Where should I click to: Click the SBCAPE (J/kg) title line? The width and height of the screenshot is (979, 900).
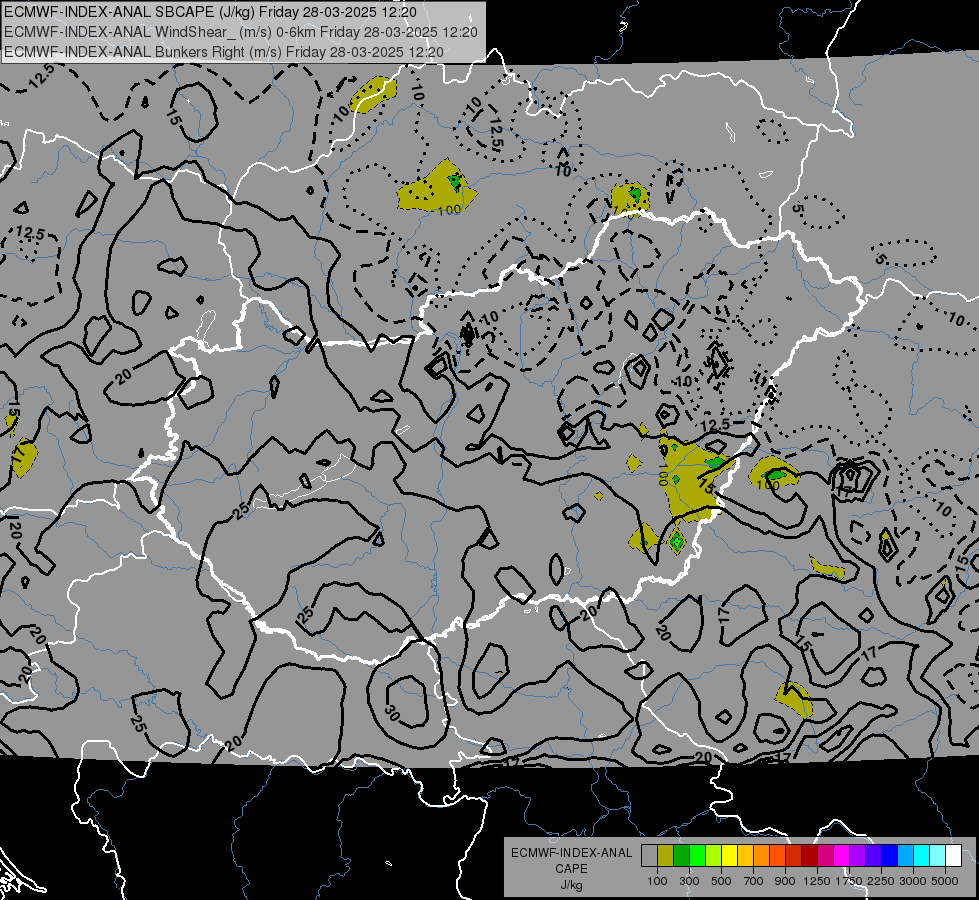(210, 12)
